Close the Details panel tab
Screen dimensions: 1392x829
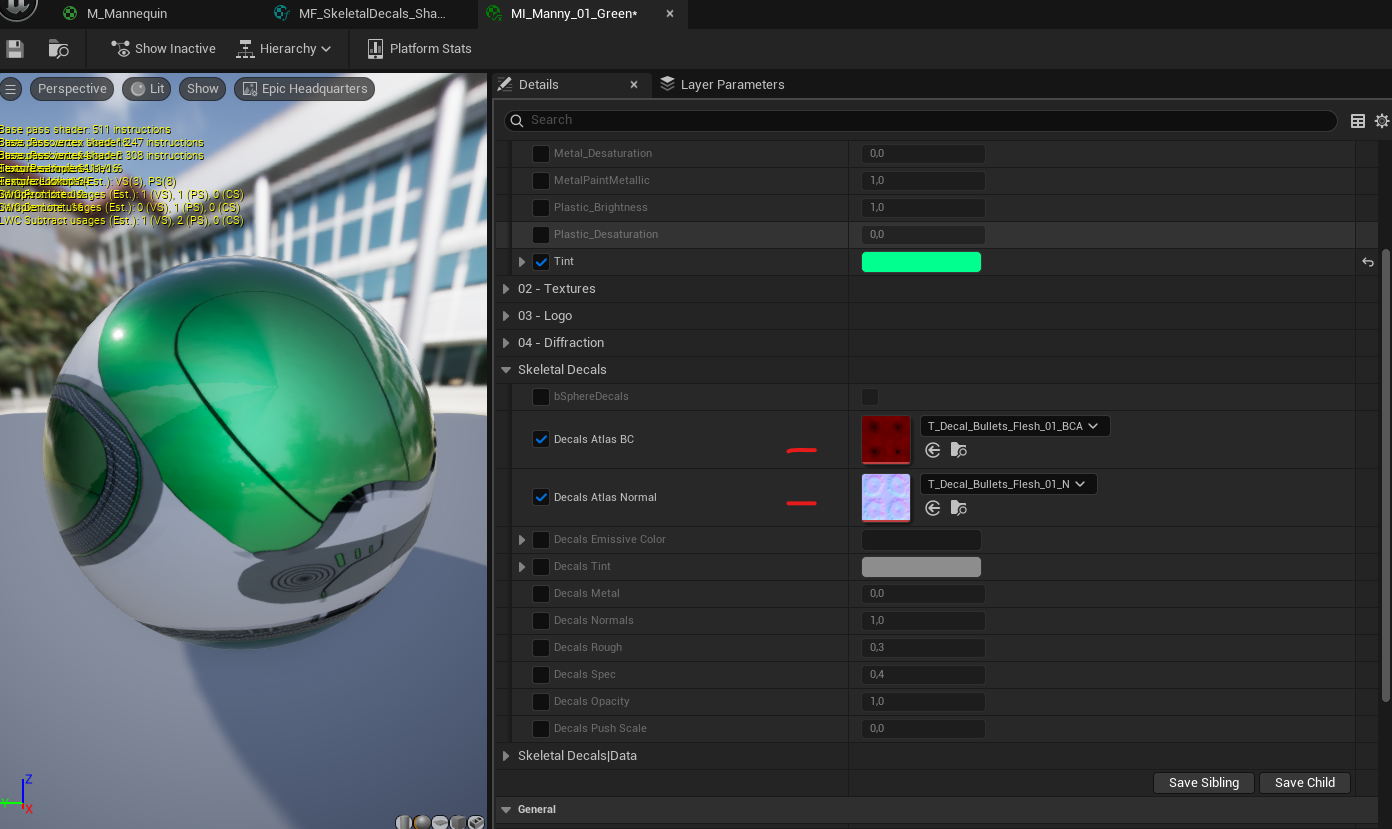click(x=634, y=85)
